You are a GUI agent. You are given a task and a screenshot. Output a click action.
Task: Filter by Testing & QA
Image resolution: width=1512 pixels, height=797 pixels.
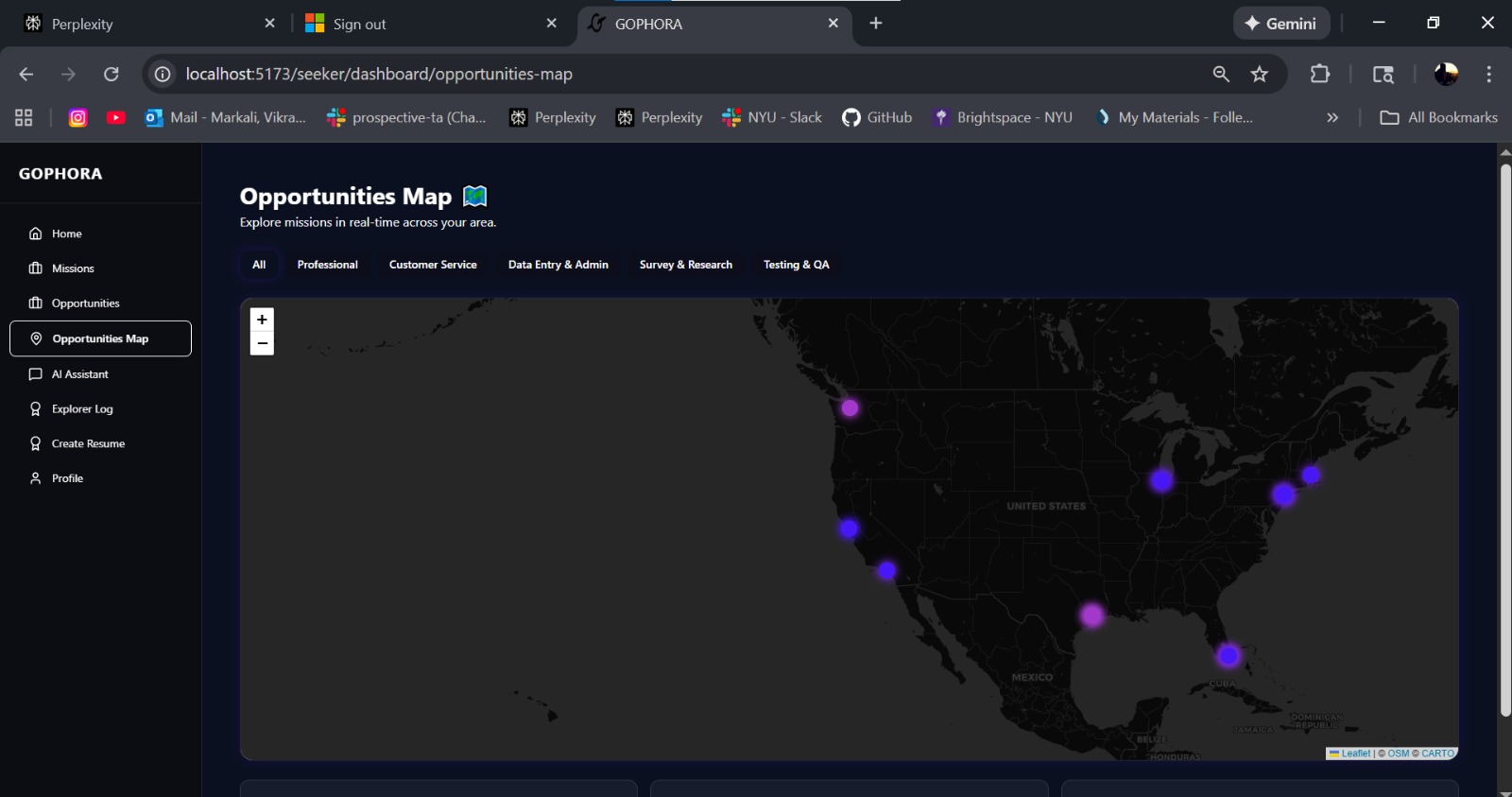tap(797, 265)
